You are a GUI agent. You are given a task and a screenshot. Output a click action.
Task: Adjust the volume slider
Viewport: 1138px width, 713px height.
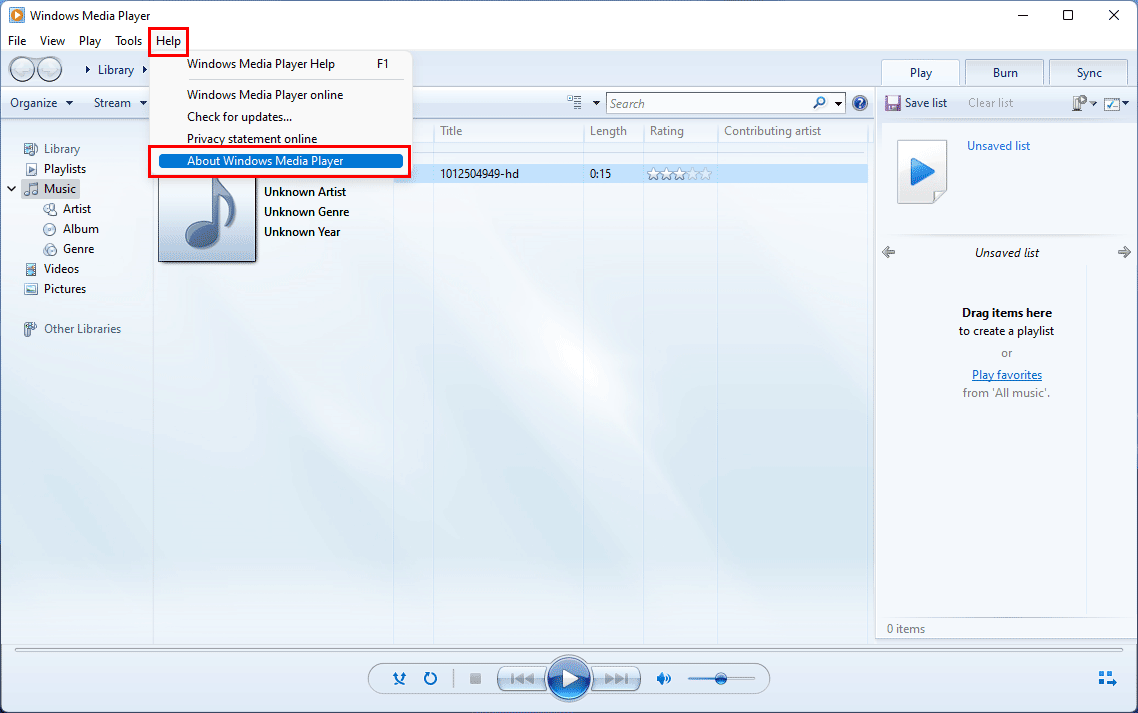pos(721,679)
